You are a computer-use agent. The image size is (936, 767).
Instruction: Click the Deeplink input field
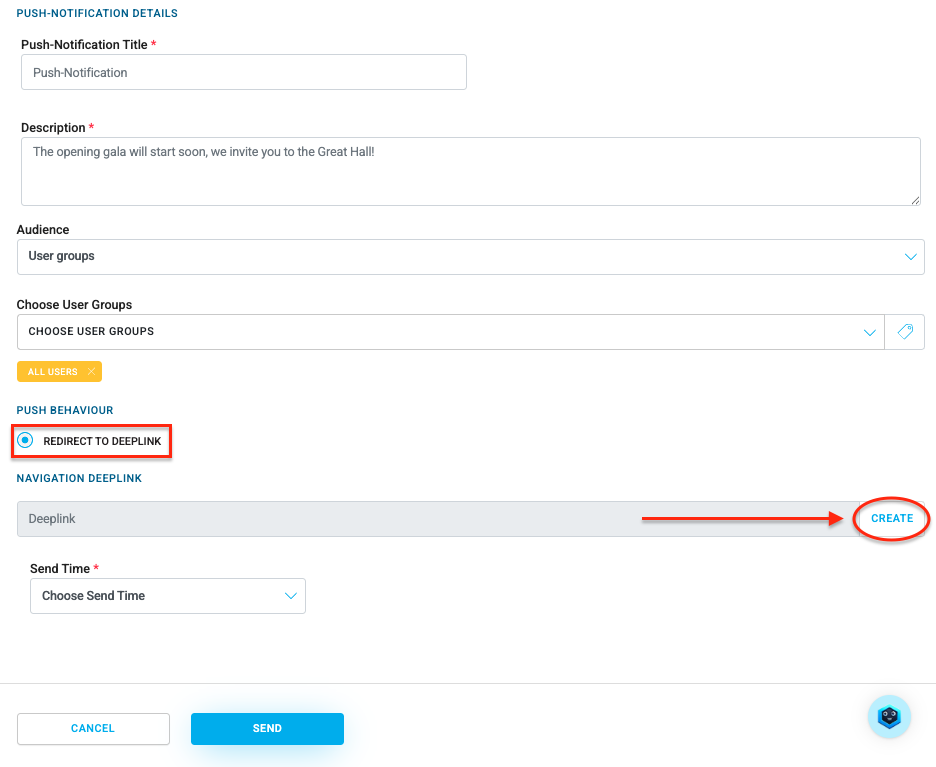point(438,519)
